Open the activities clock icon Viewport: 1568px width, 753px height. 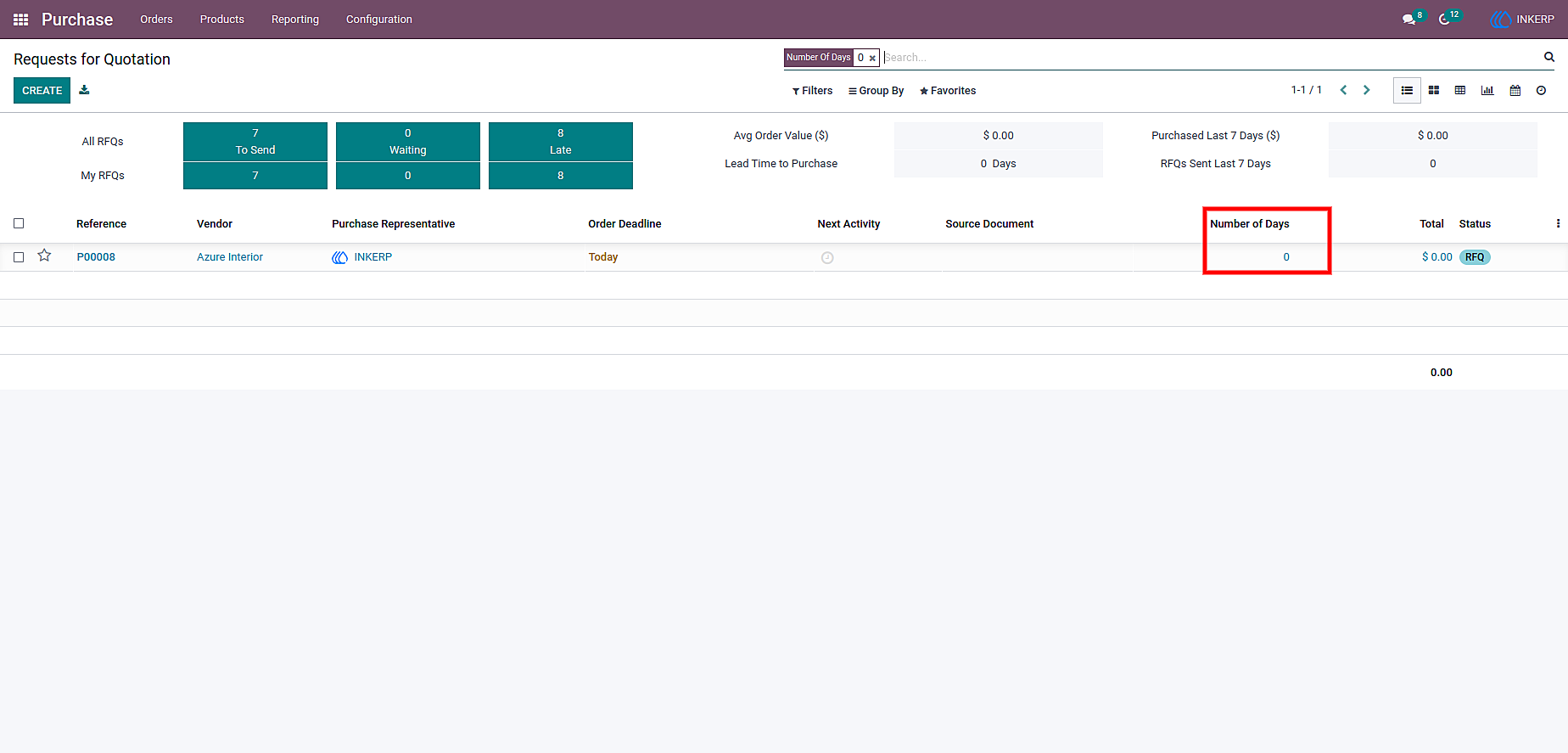pos(1444,20)
